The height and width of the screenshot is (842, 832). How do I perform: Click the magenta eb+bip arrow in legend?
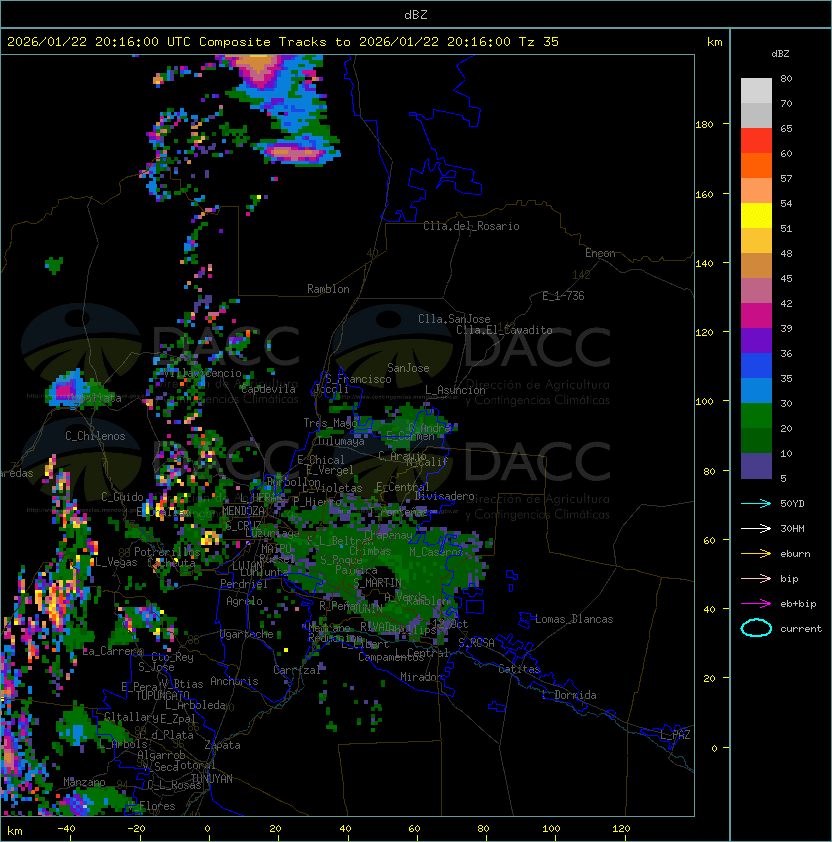coord(756,604)
